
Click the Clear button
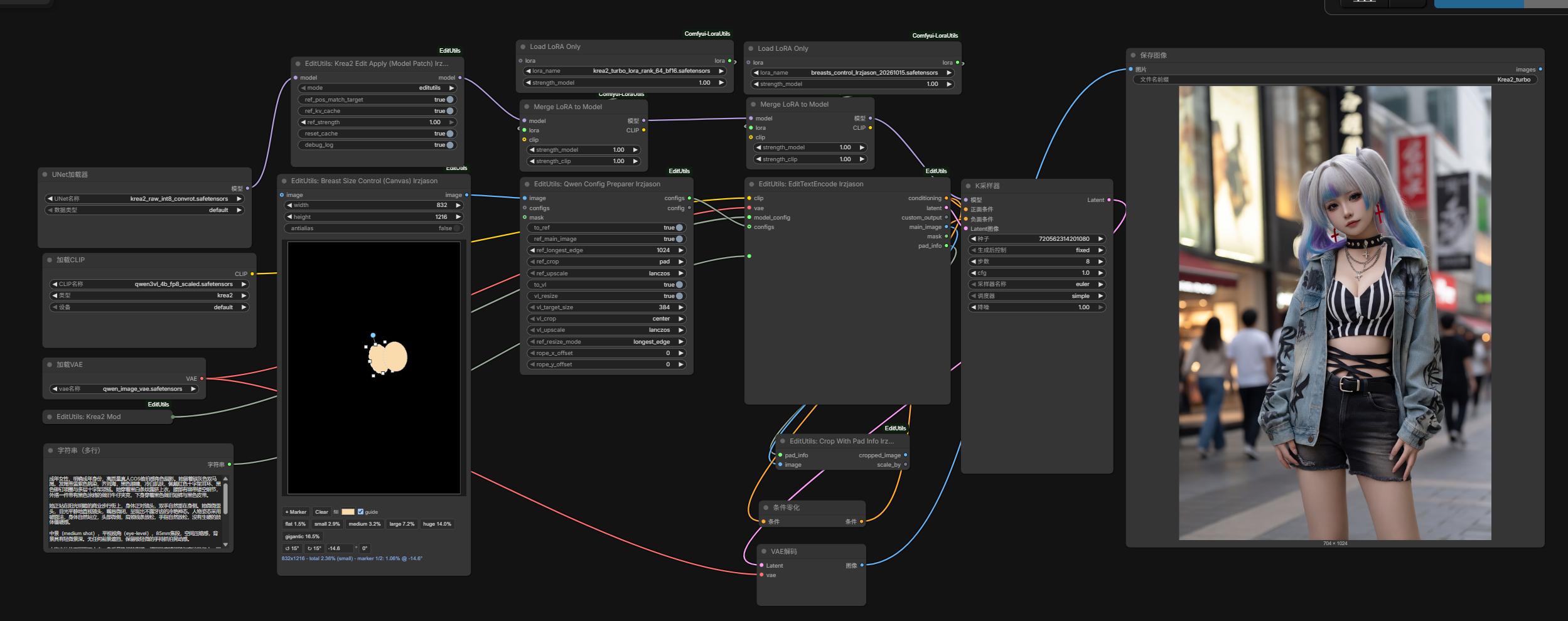pos(321,512)
